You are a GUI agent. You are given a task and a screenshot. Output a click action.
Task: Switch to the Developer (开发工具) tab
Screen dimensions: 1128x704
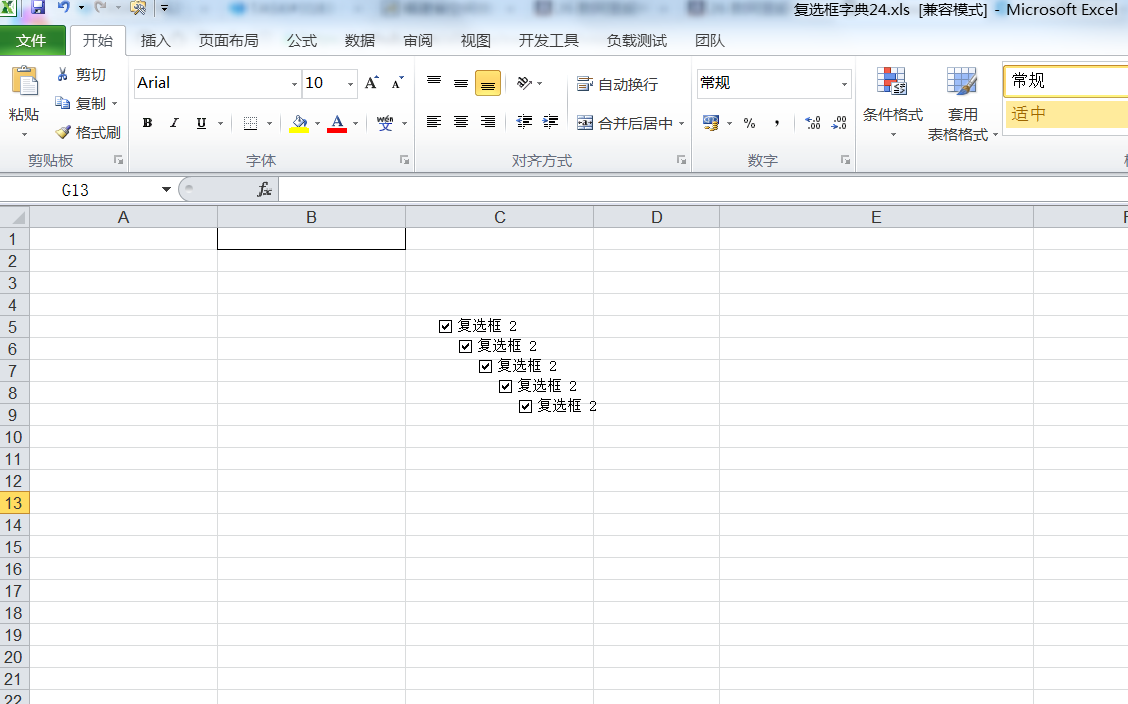pos(549,41)
